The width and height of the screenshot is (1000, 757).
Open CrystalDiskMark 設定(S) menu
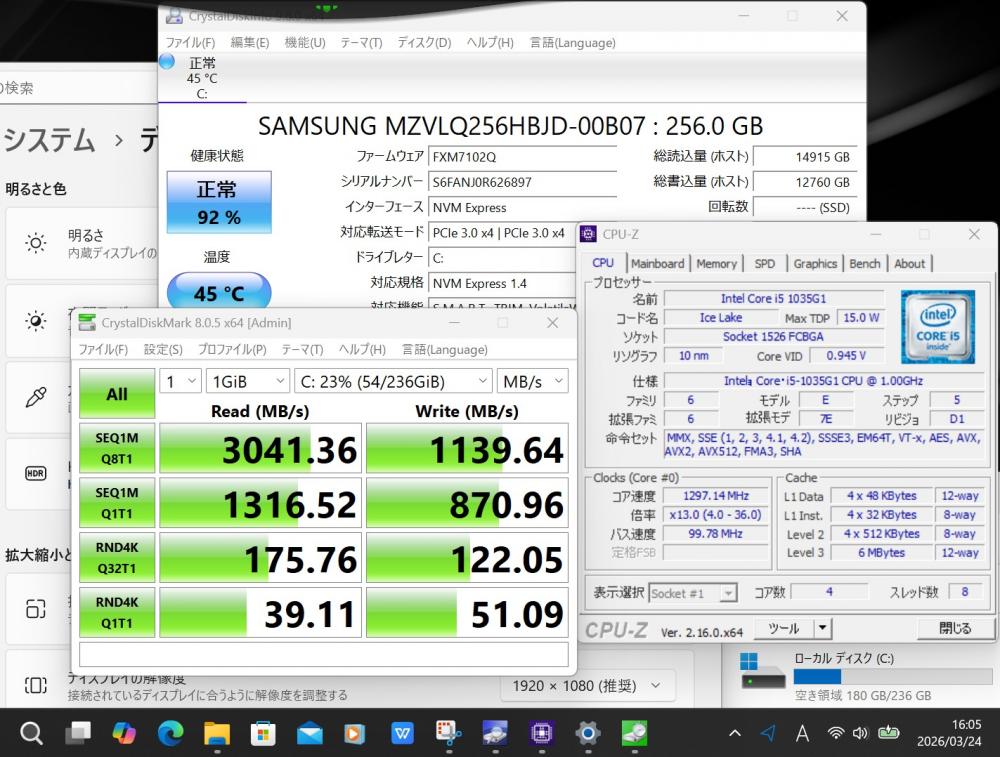click(x=163, y=349)
